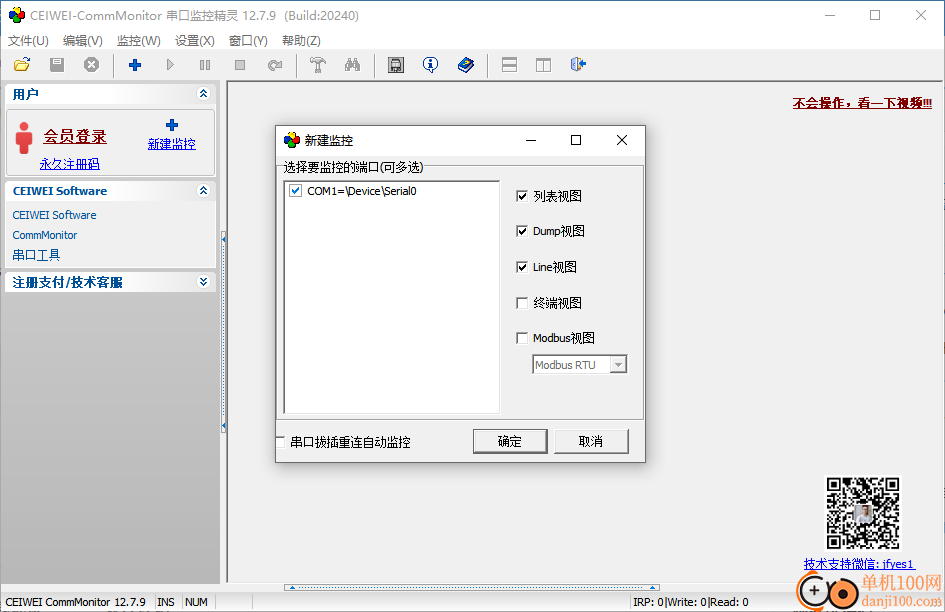The image size is (945, 612).
Task: Click the 不会操作，看一下视频 link
Action: click(x=862, y=103)
